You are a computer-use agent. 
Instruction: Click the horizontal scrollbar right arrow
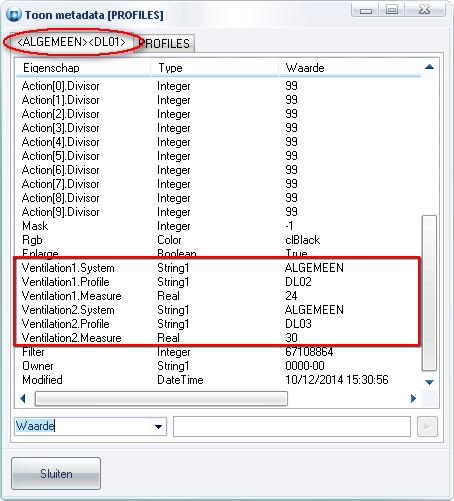coord(413,398)
